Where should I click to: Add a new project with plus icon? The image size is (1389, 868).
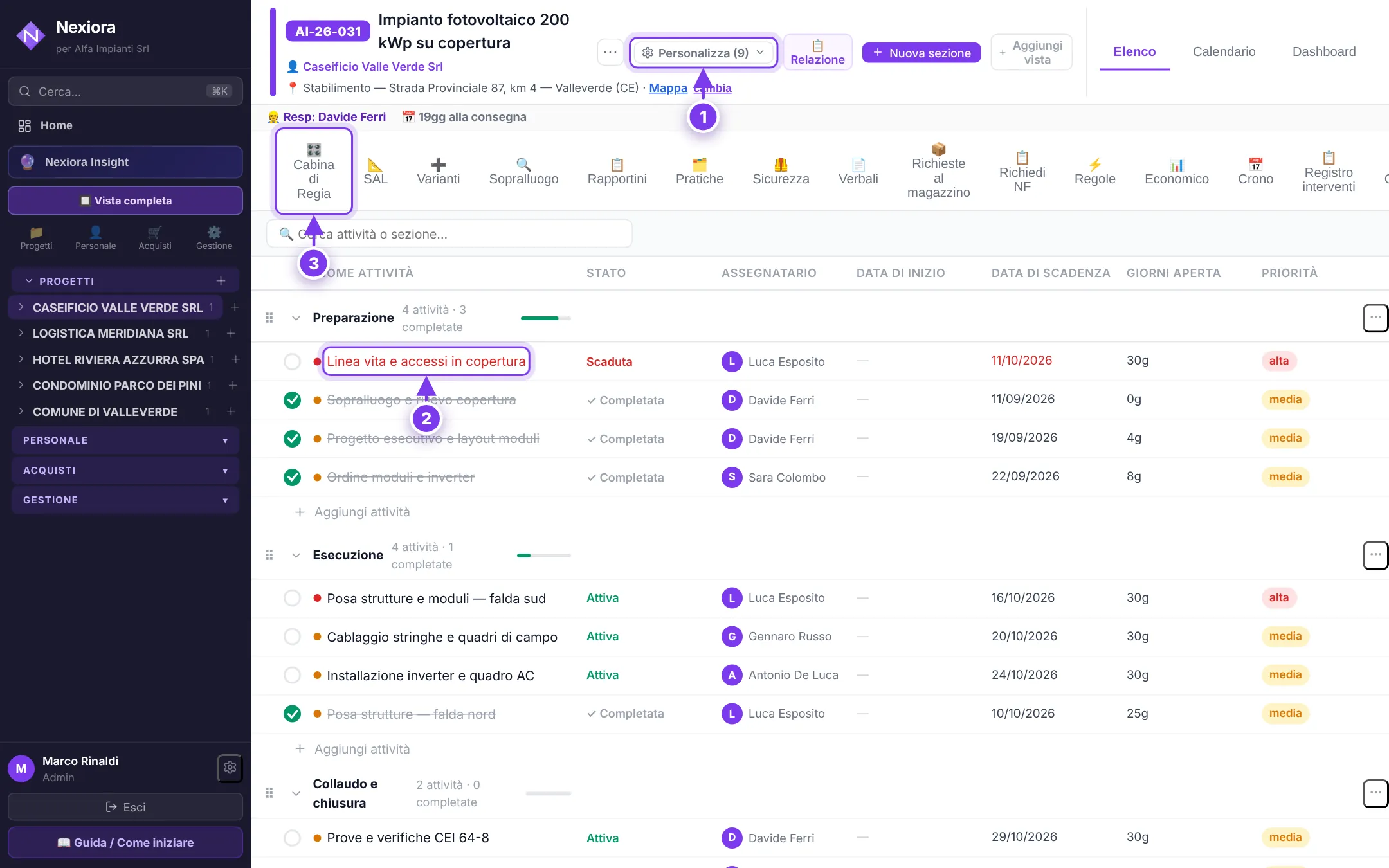[x=221, y=281]
